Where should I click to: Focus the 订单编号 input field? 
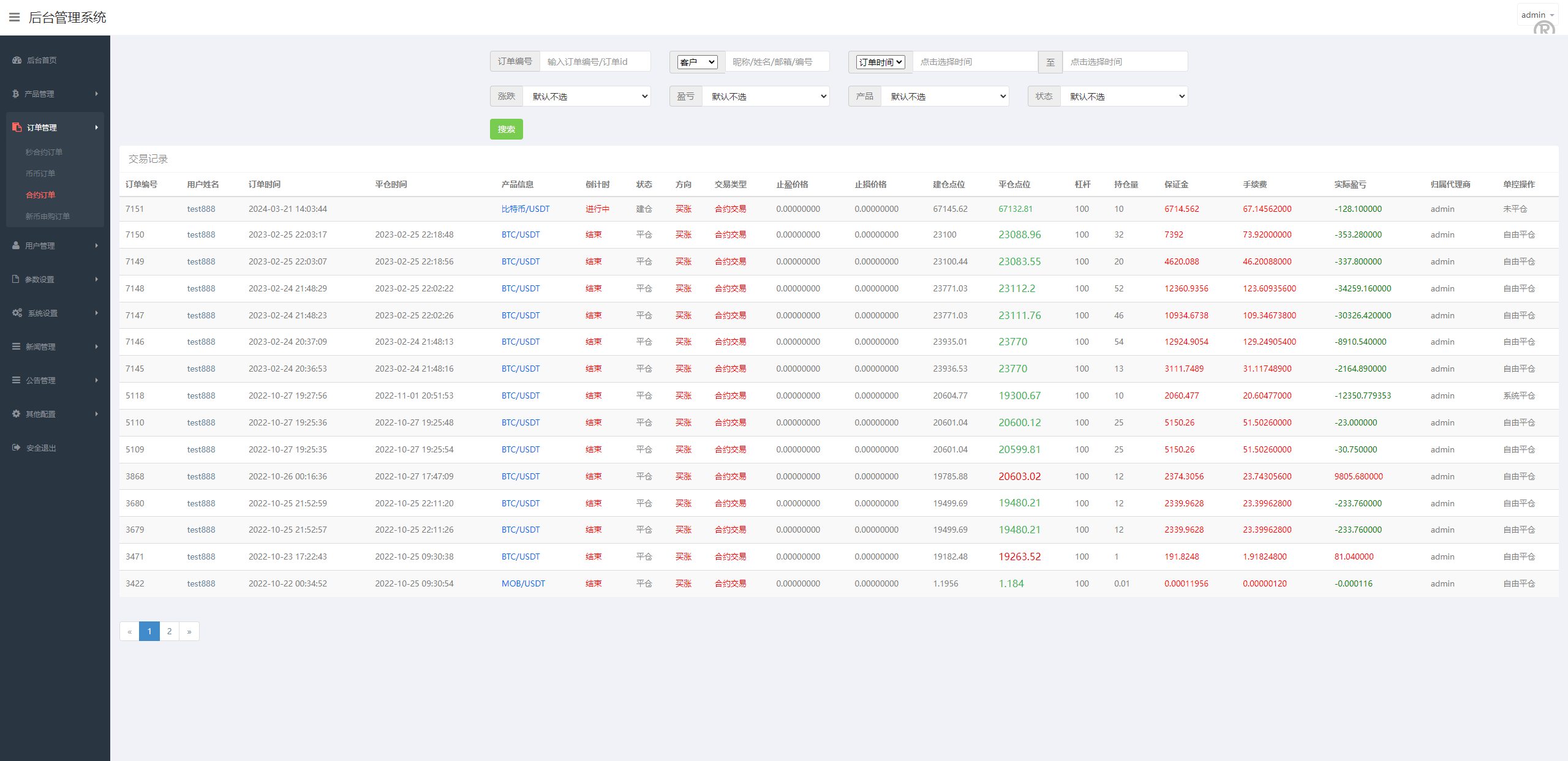(595, 62)
